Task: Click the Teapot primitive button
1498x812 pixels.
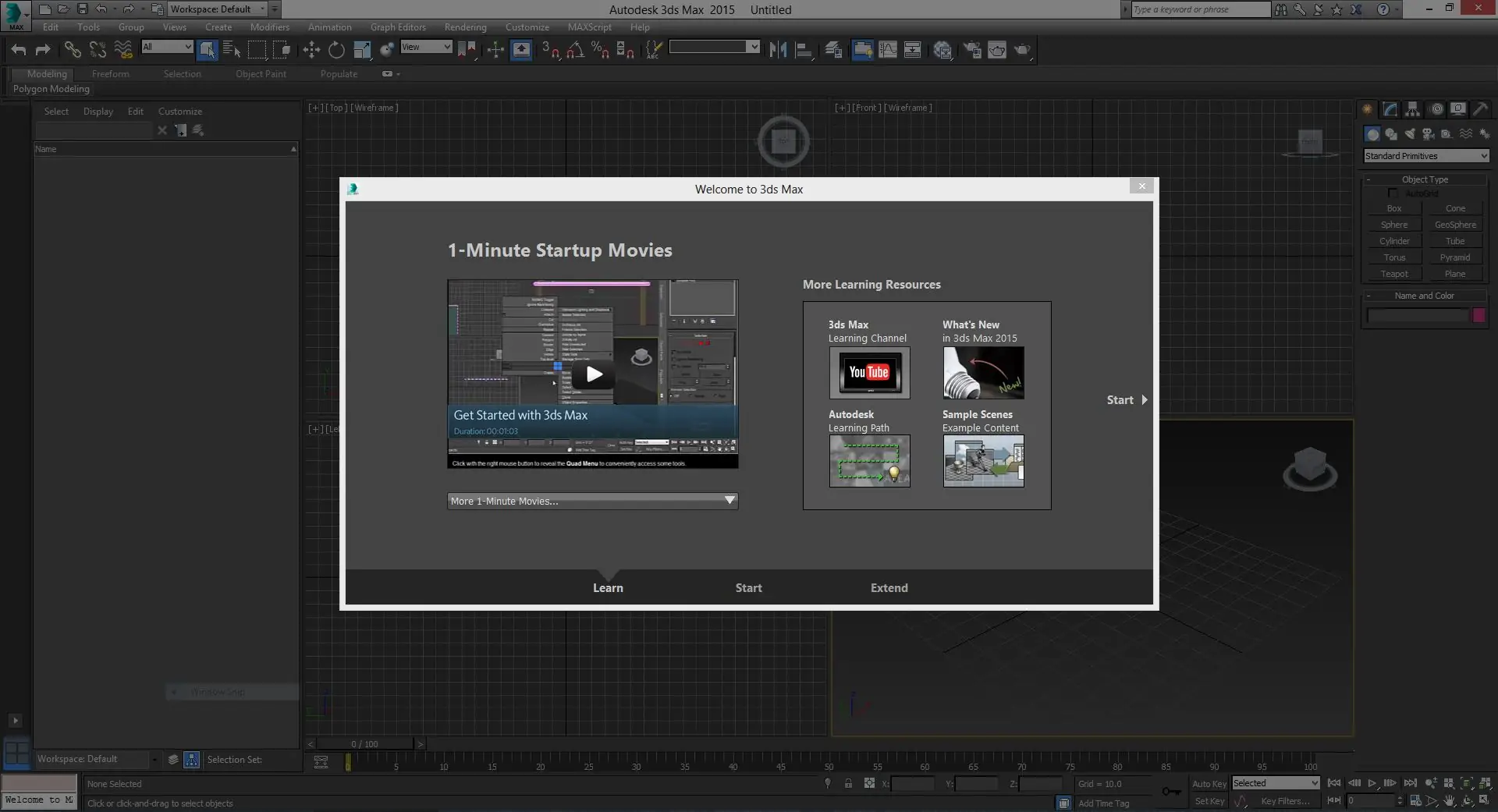Action: [x=1394, y=274]
